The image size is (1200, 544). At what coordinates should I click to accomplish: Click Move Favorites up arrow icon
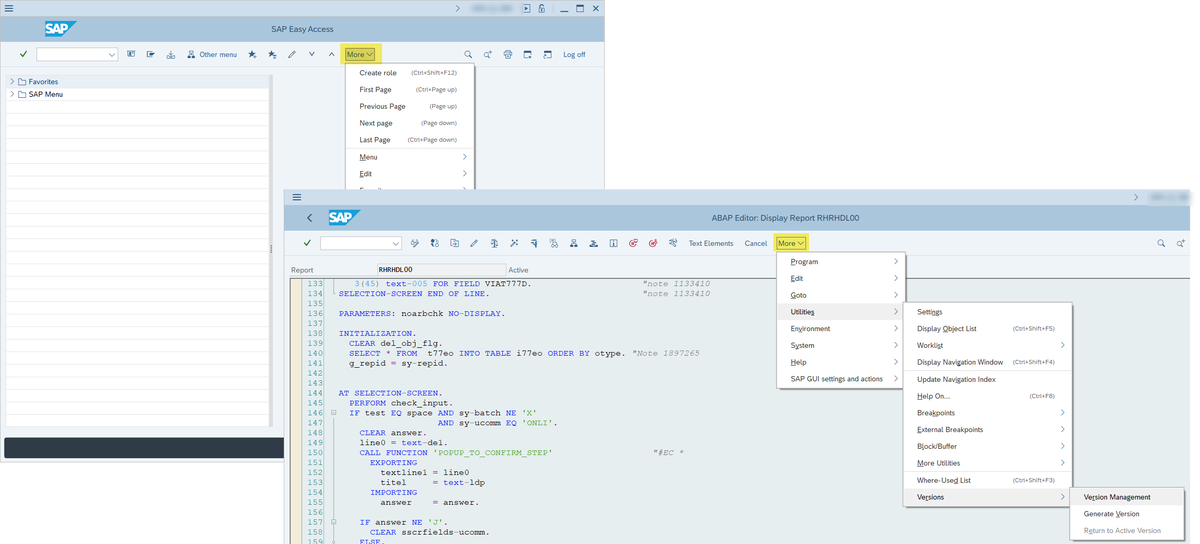(x=332, y=54)
